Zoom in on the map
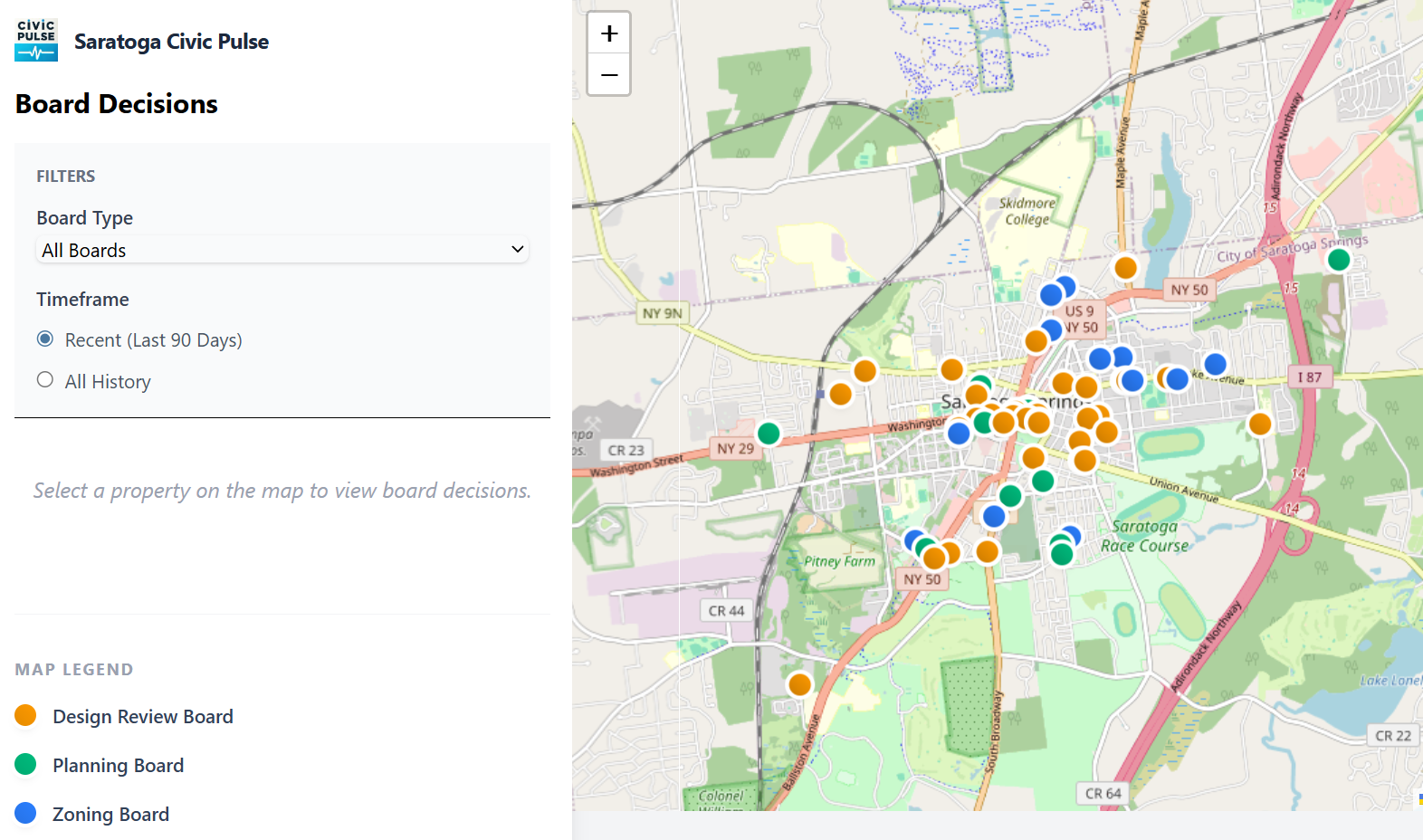Viewport: 1423px width, 840px height. pyautogui.click(x=609, y=33)
